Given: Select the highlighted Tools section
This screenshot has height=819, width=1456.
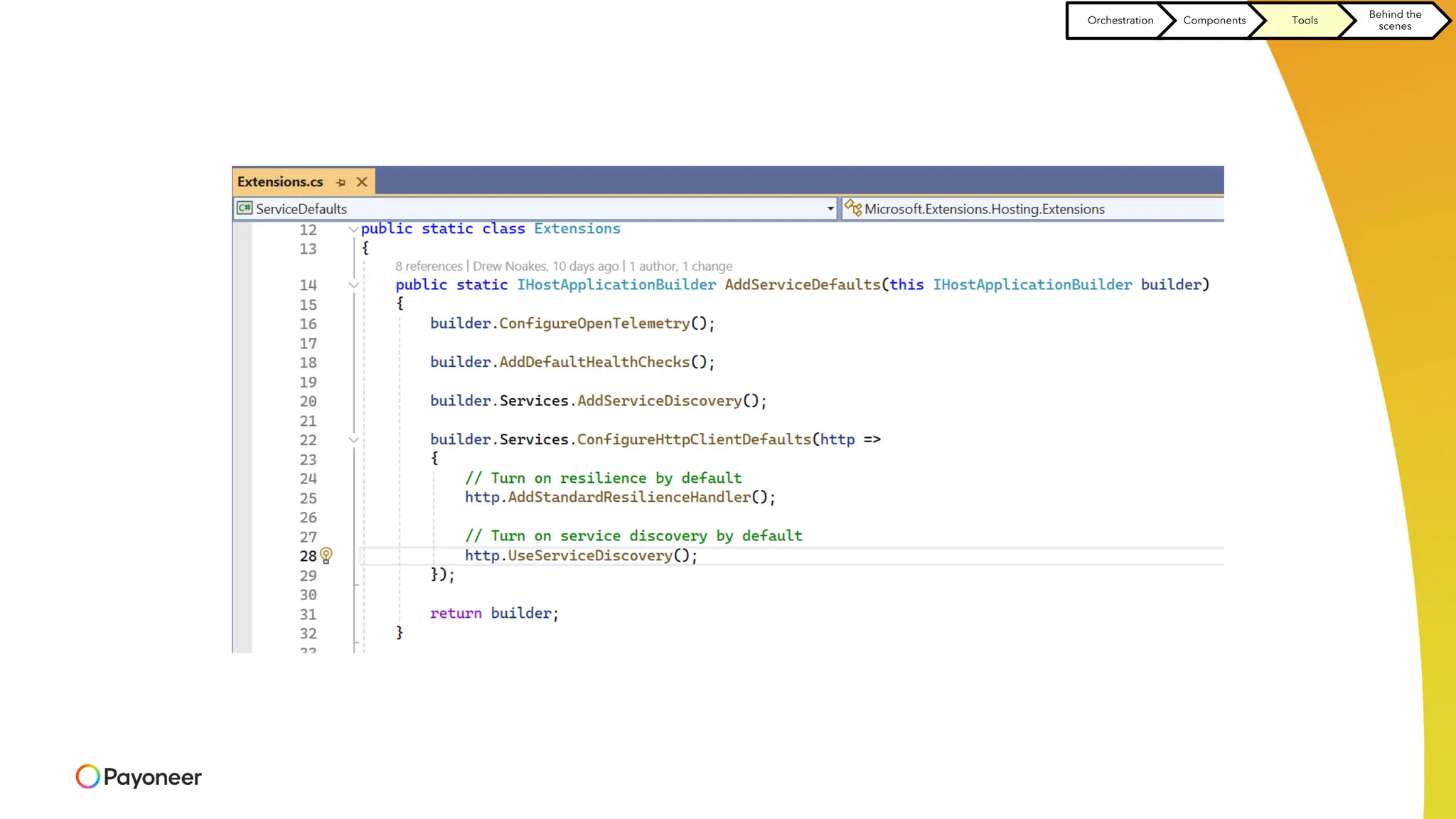Looking at the screenshot, I should click(1305, 21).
